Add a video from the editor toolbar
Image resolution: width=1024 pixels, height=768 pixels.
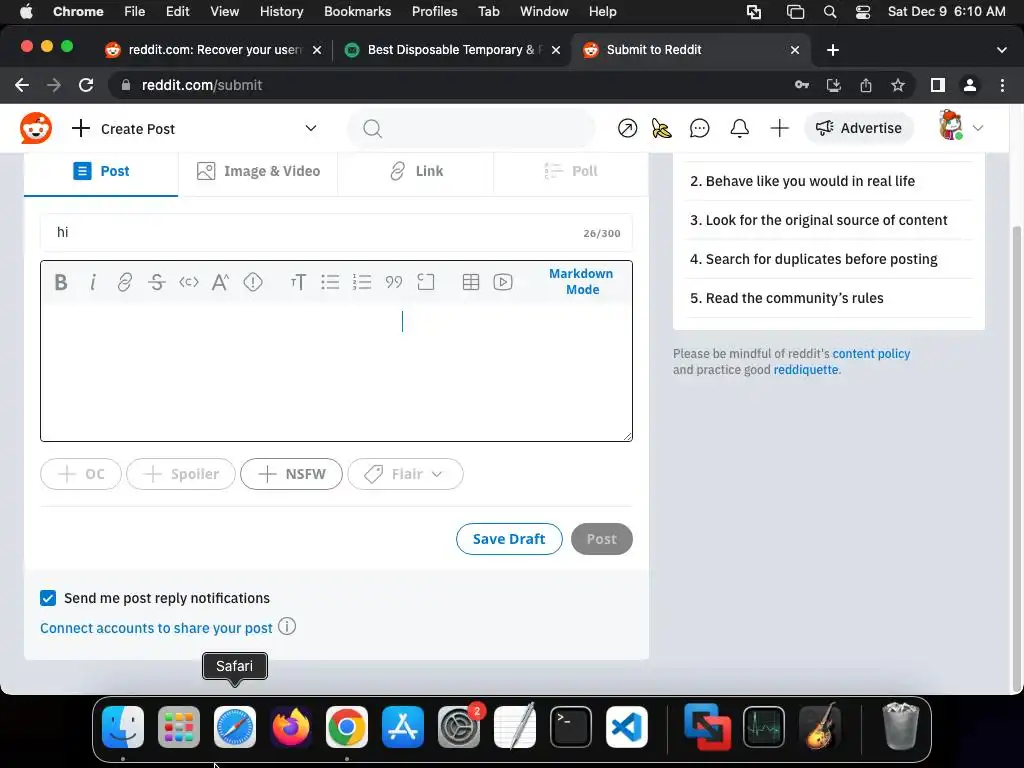503,282
